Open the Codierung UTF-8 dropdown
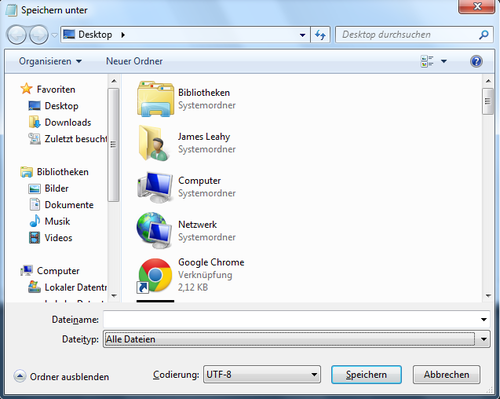The image size is (500, 399). (262, 375)
